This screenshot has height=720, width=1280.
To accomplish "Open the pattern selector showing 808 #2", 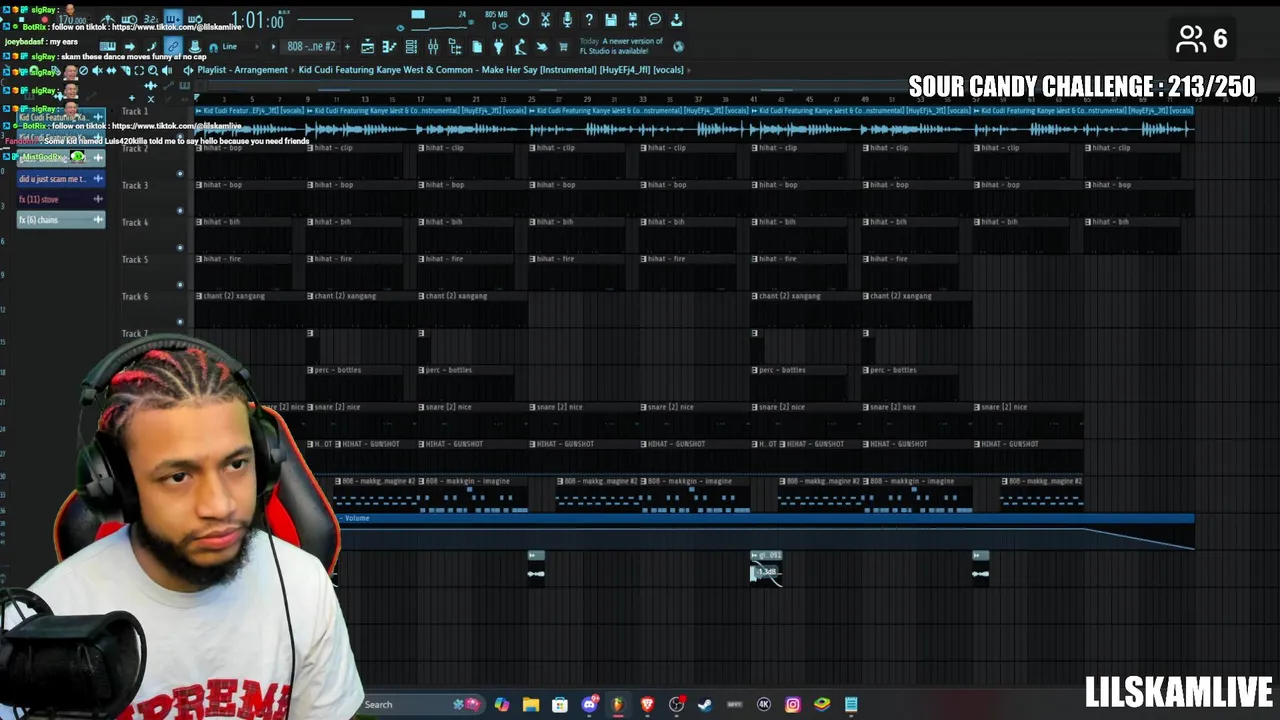I will click(x=312, y=46).
